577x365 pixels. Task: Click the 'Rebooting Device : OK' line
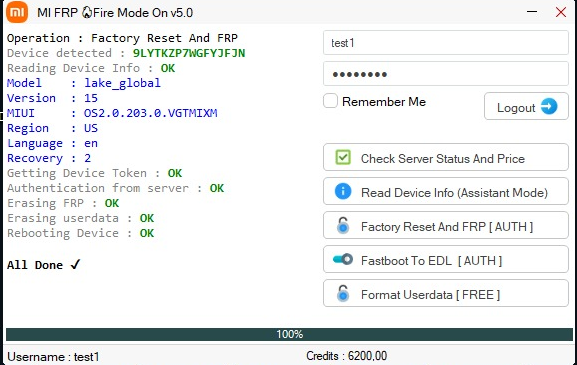80,233
